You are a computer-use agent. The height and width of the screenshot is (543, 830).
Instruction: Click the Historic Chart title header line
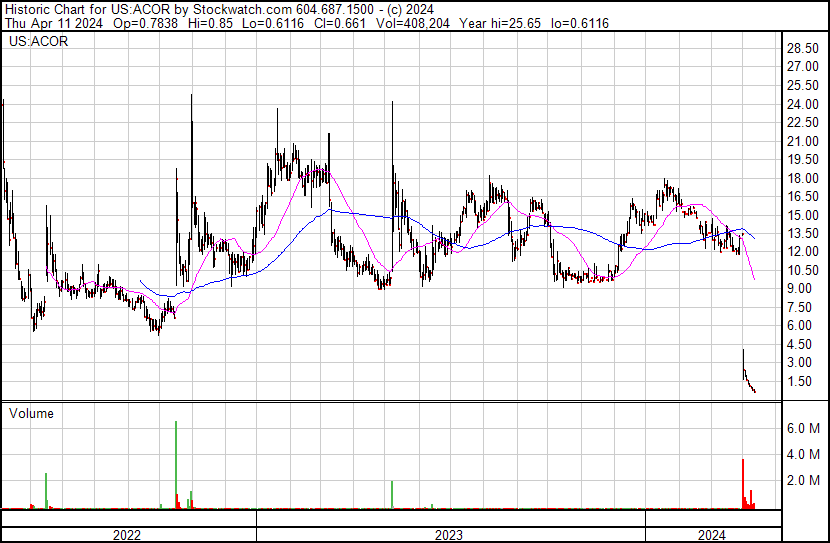(x=219, y=9)
